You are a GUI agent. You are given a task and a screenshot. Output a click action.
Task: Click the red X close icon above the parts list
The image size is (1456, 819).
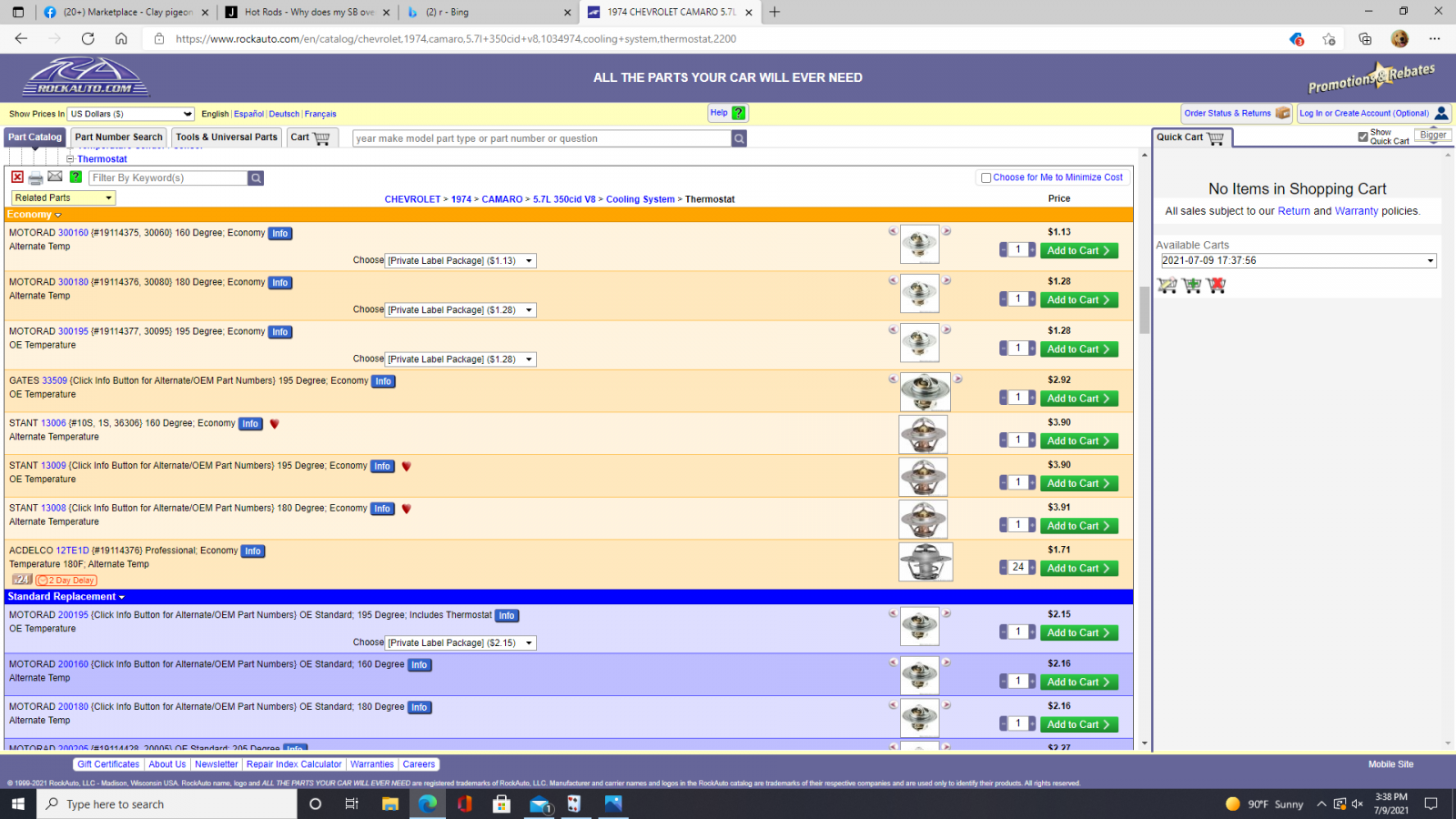[x=17, y=177]
